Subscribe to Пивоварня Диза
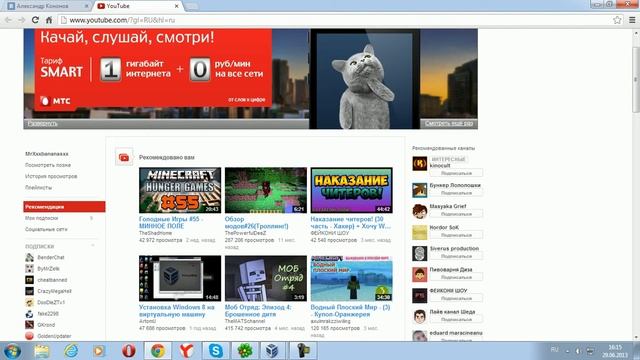The image size is (640, 360). [x=456, y=277]
